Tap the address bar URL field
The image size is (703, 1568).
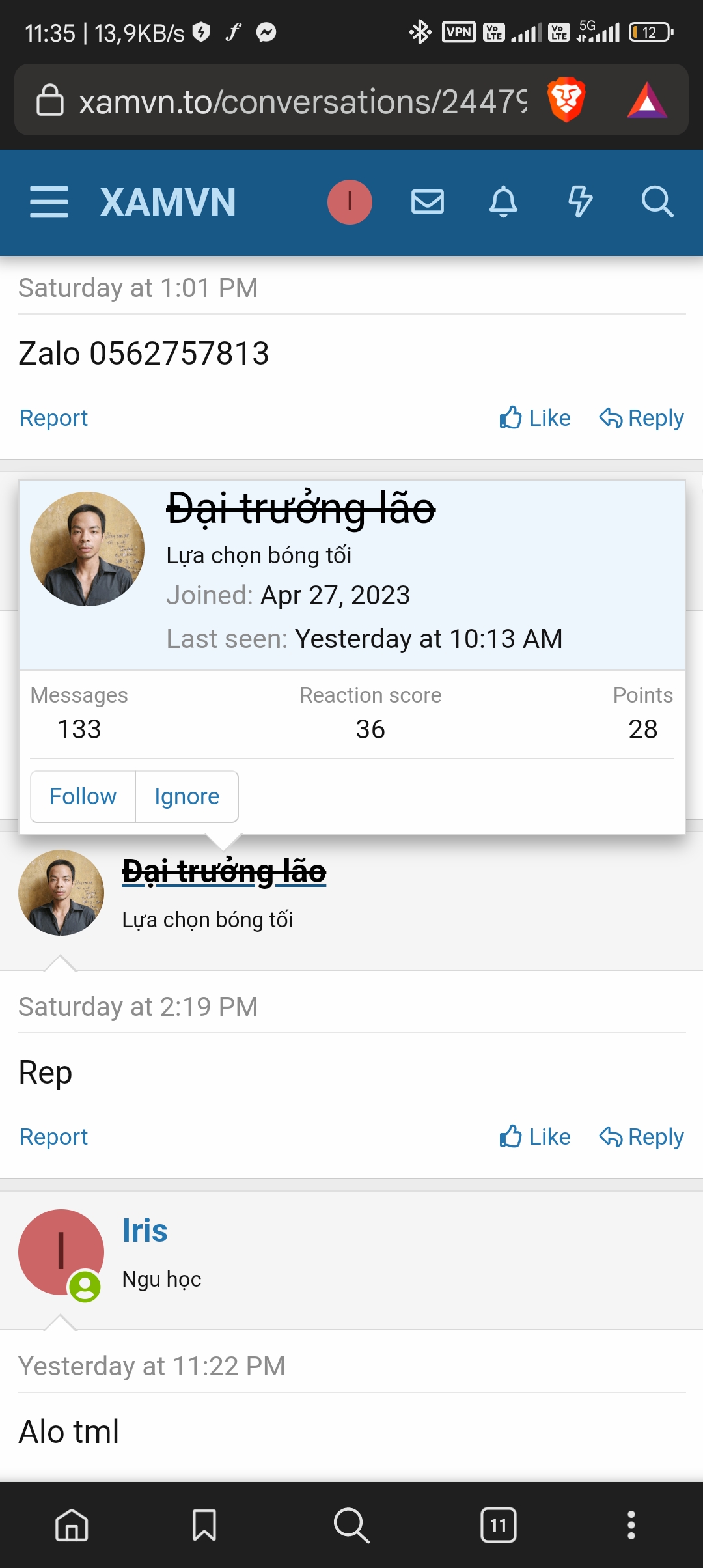coord(302,102)
